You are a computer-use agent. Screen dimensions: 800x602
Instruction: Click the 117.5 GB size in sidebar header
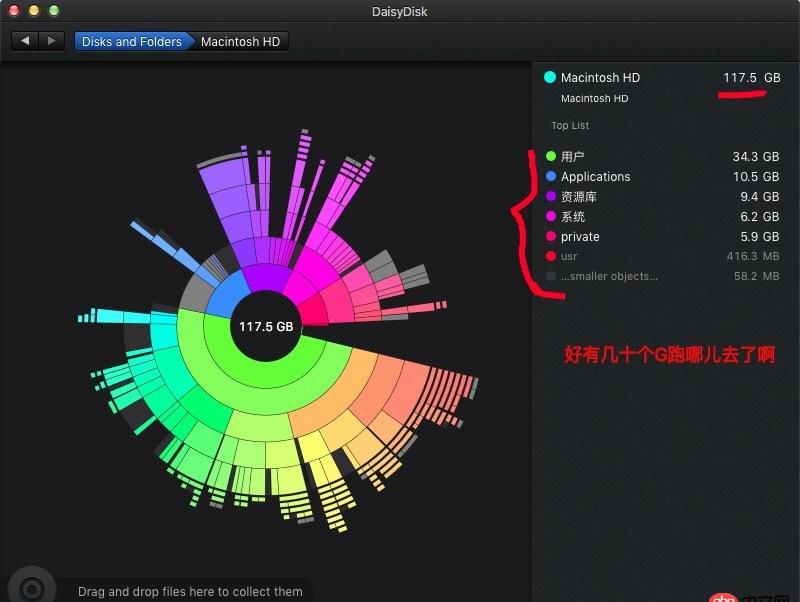(x=752, y=78)
